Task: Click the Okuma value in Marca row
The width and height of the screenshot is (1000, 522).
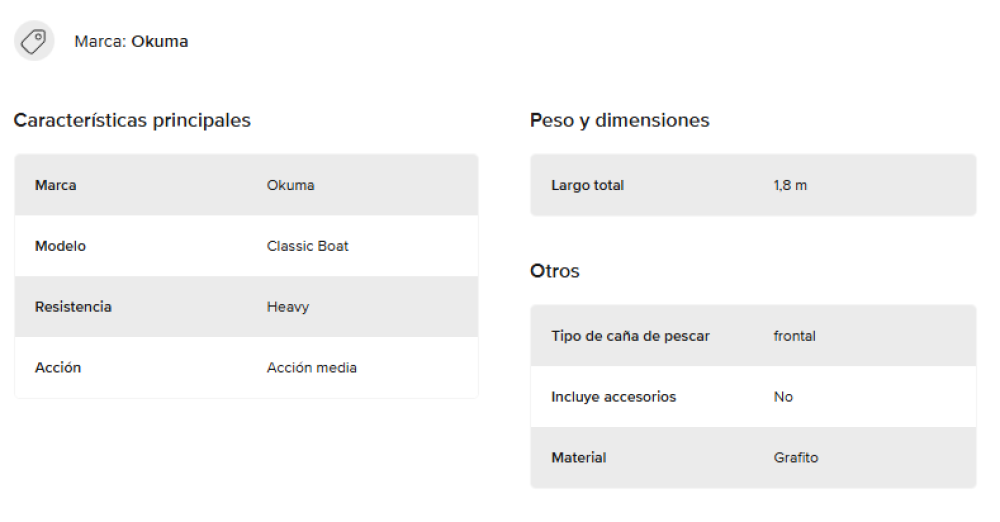Action: click(291, 185)
